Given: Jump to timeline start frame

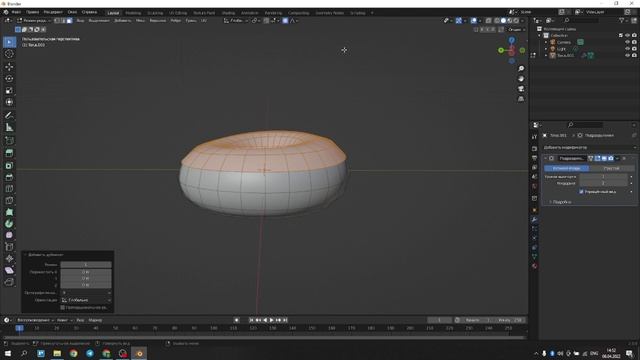Looking at the screenshot, I should 251,320.
